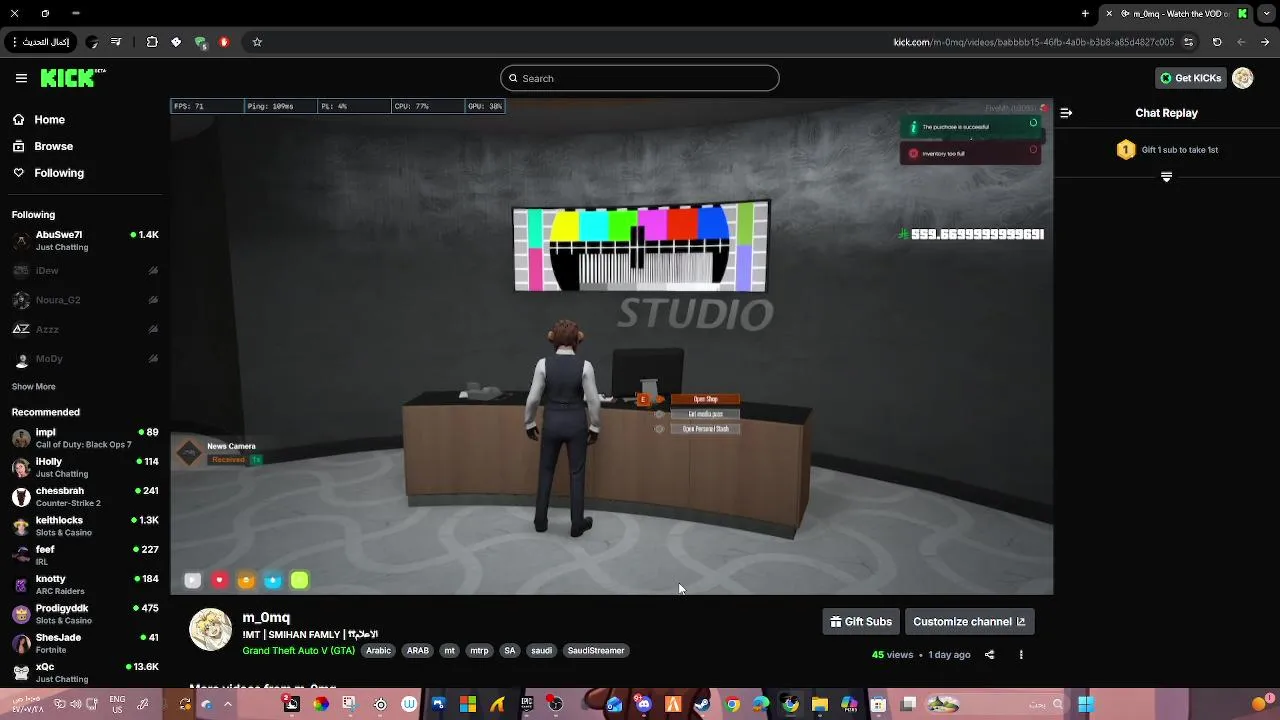Open the browser reading list icon

116,42
